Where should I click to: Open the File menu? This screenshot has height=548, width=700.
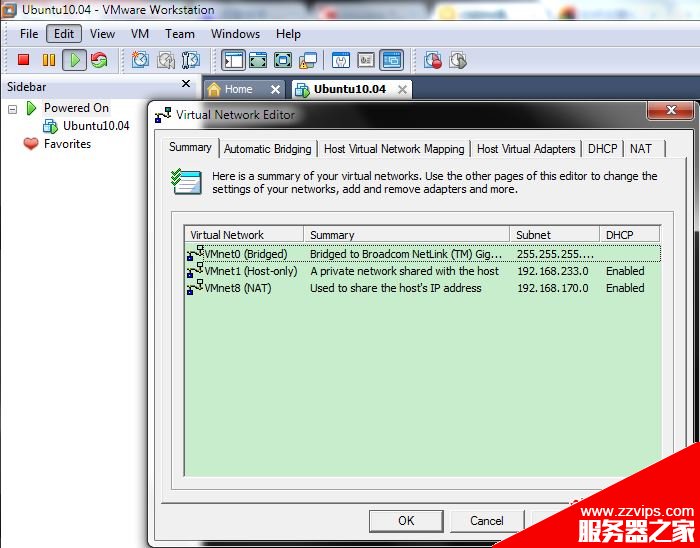(x=29, y=34)
